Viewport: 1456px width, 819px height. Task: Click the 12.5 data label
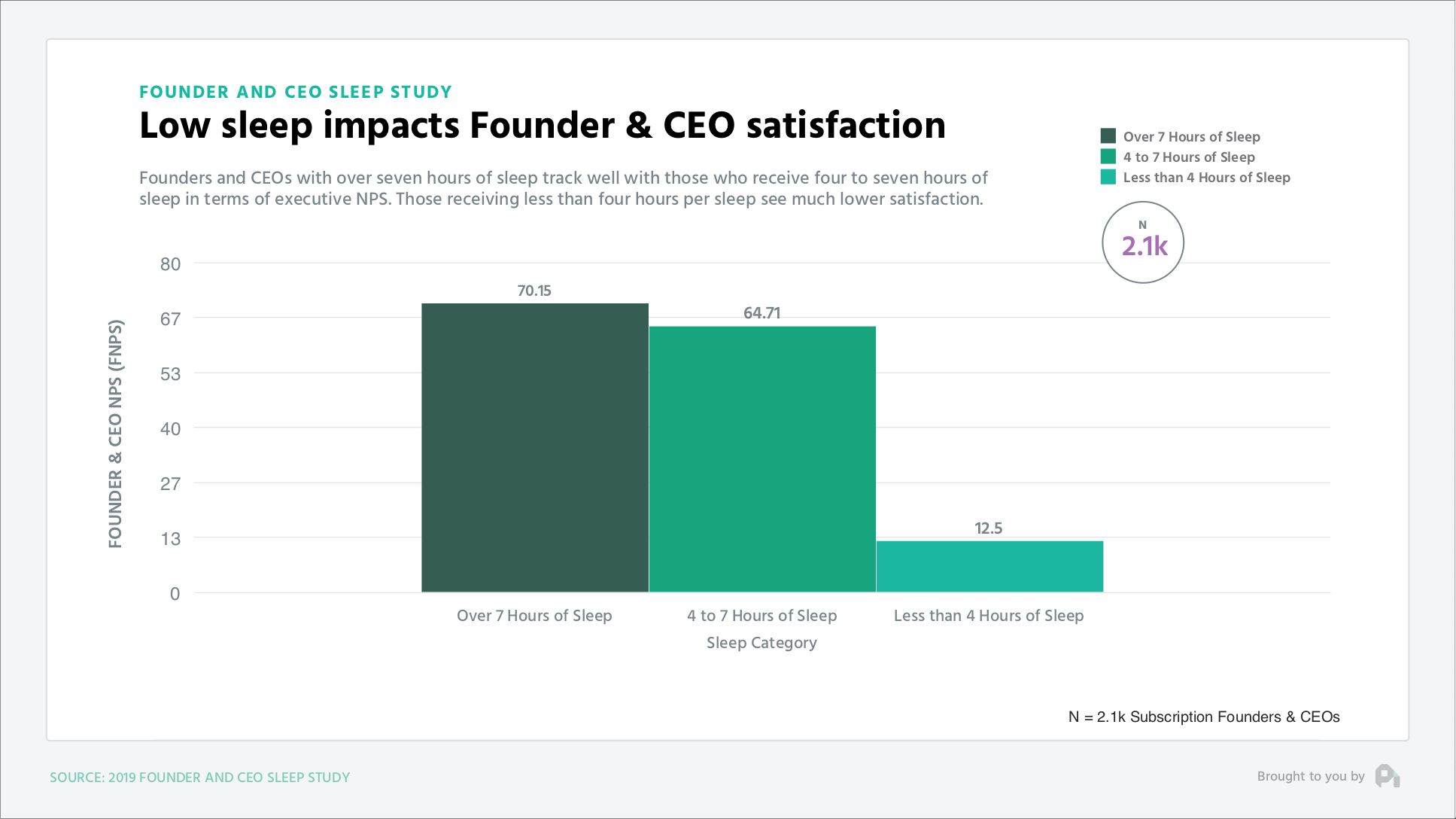tap(989, 528)
